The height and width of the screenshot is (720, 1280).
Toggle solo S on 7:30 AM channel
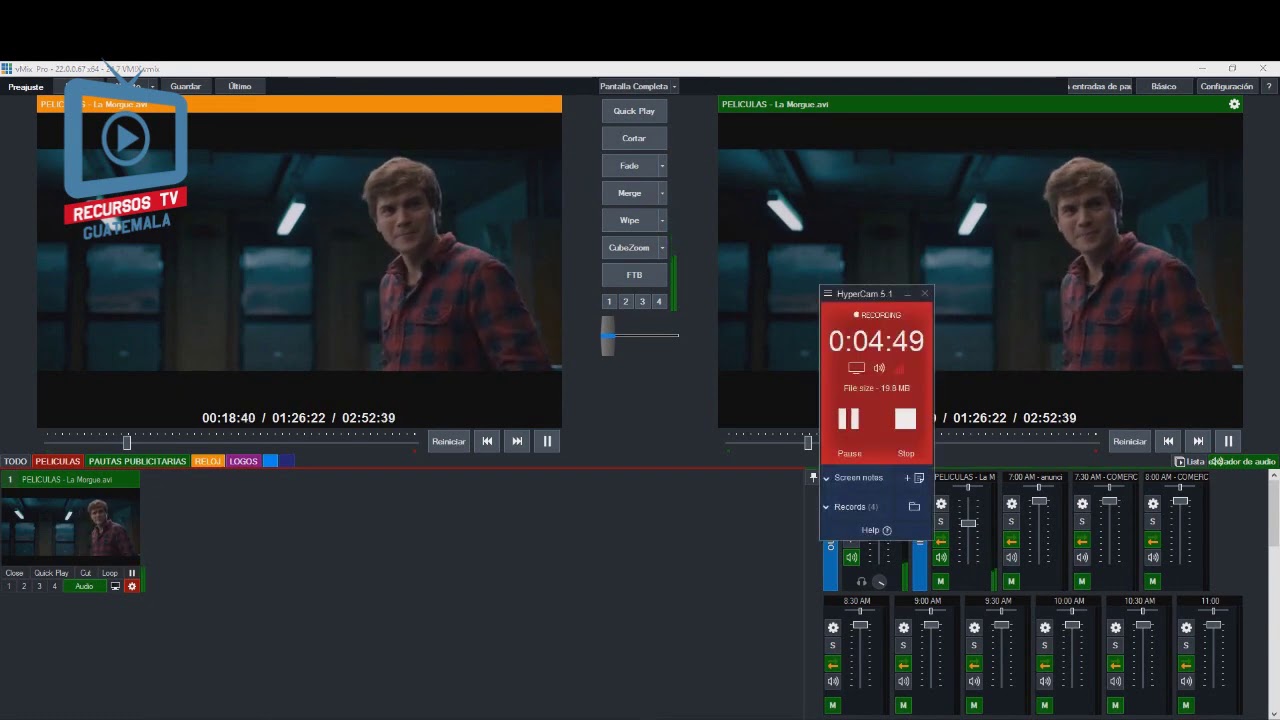(x=1082, y=522)
